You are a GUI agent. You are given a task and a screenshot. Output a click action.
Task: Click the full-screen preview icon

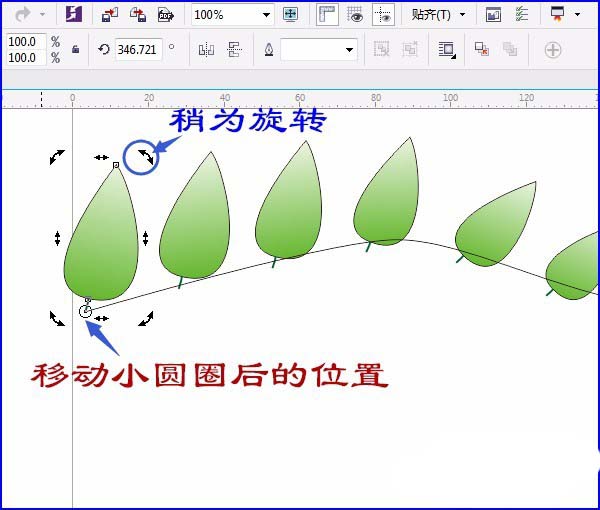pos(290,15)
